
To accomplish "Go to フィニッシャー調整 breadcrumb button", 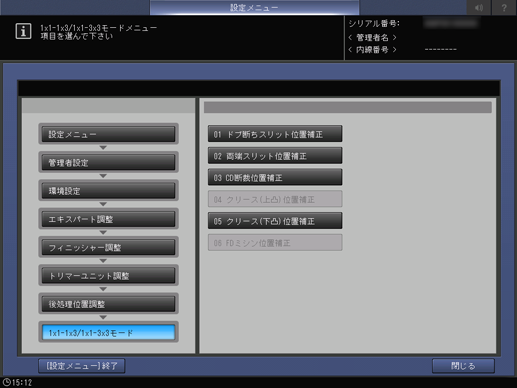I will coord(108,247).
